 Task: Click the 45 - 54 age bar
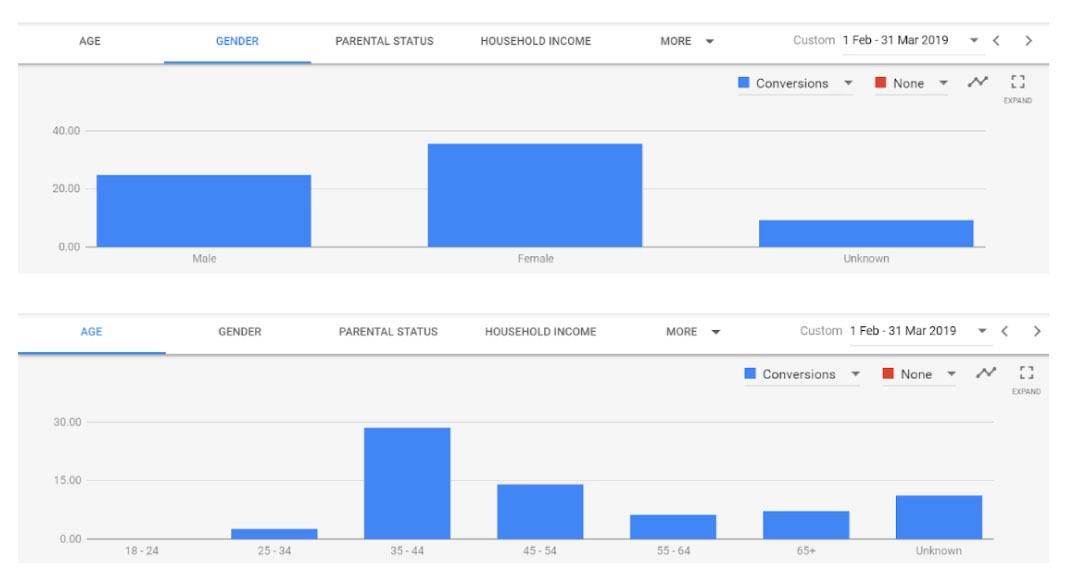[x=540, y=512]
